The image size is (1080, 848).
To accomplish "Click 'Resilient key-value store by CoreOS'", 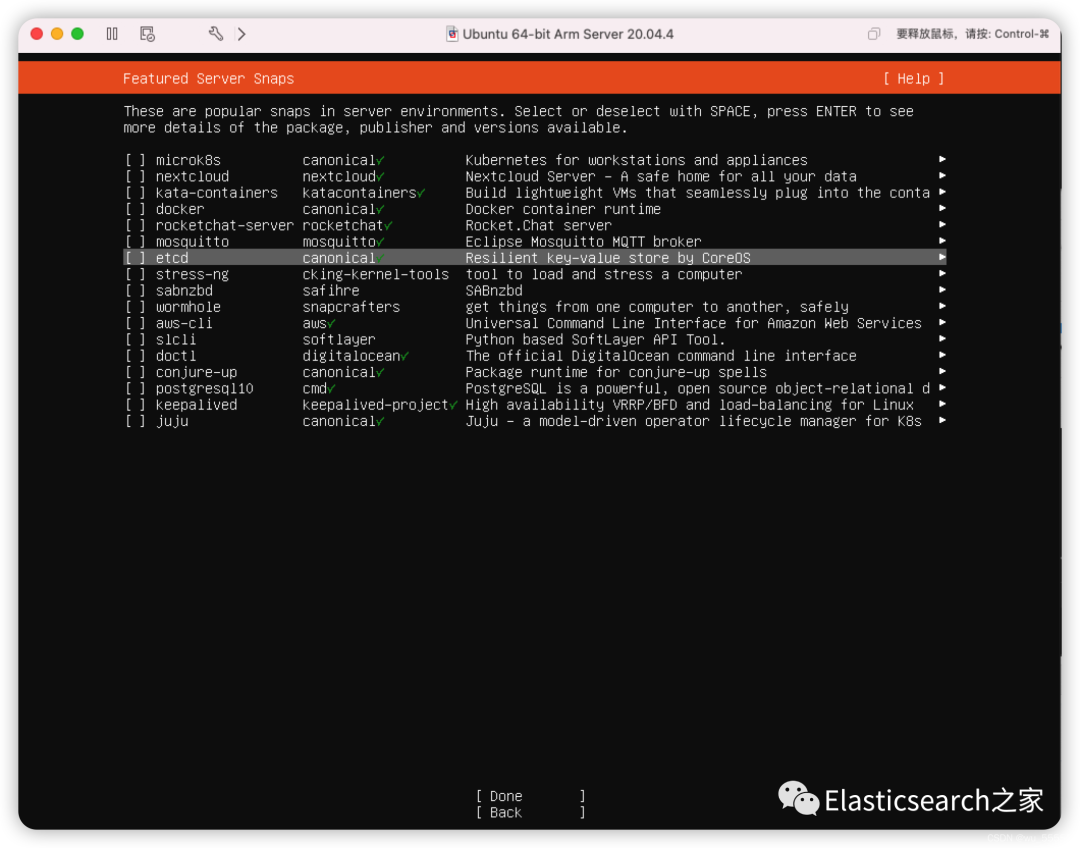I will [x=608, y=258].
